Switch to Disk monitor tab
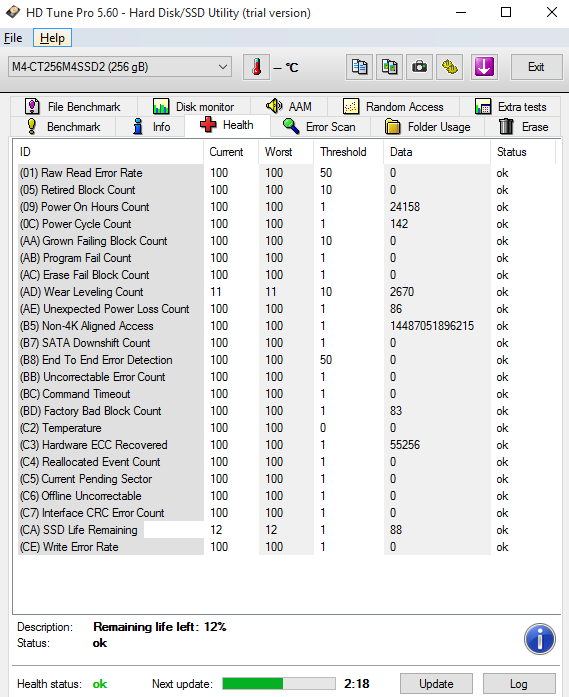Image resolution: width=569 pixels, height=697 pixels. 194,107
